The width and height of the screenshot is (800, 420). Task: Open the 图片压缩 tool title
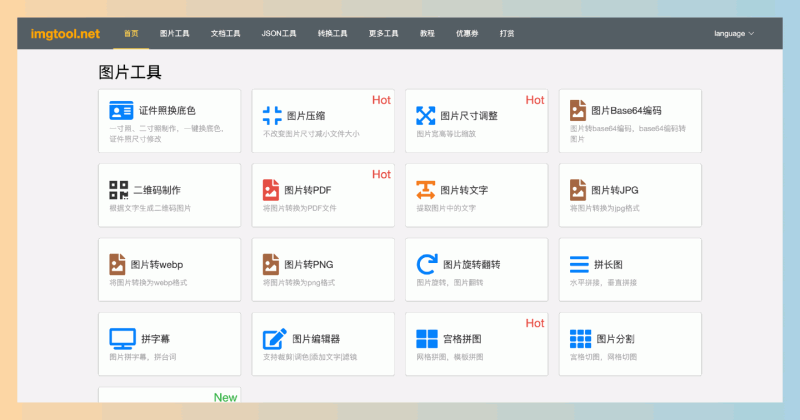pyautogui.click(x=306, y=116)
